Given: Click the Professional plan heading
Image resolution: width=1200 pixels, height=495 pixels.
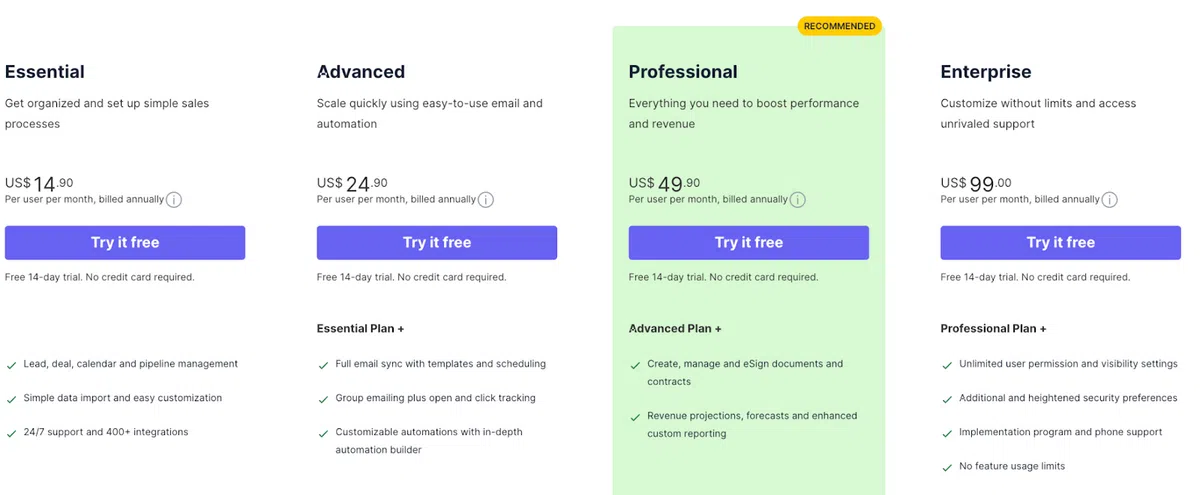Looking at the screenshot, I should pyautogui.click(x=683, y=72).
